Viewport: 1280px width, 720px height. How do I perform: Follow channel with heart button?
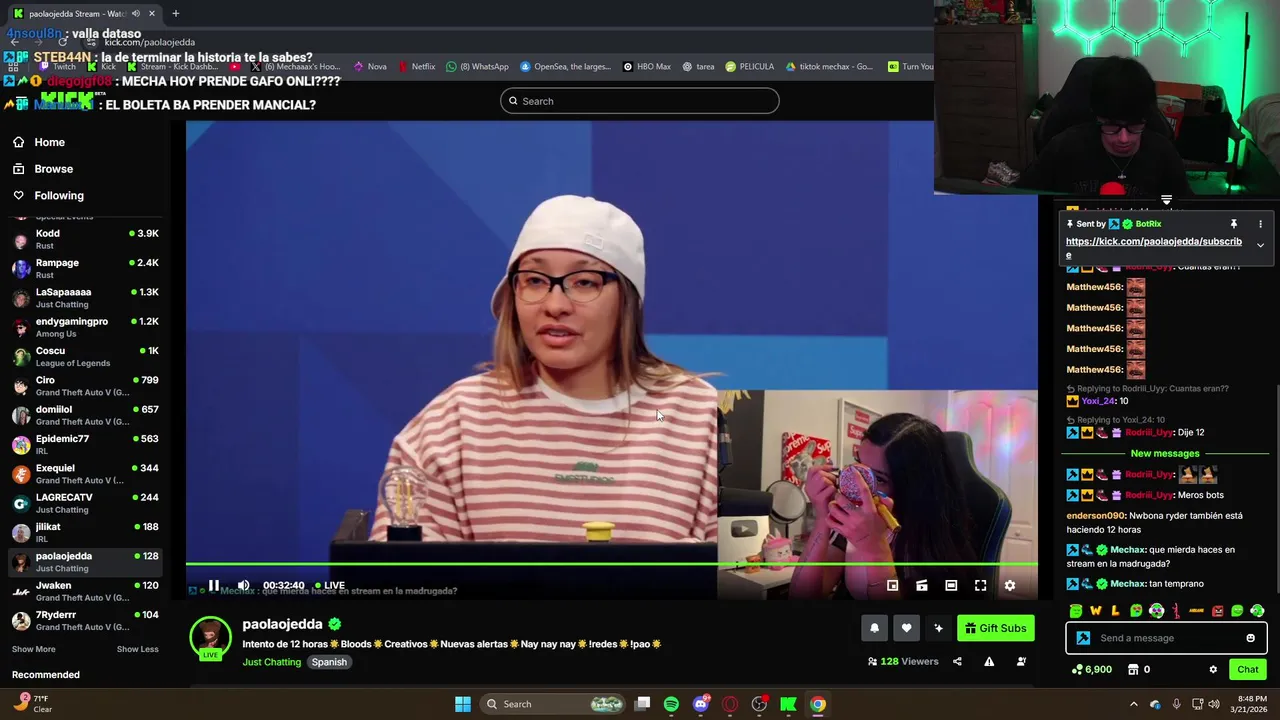906,628
